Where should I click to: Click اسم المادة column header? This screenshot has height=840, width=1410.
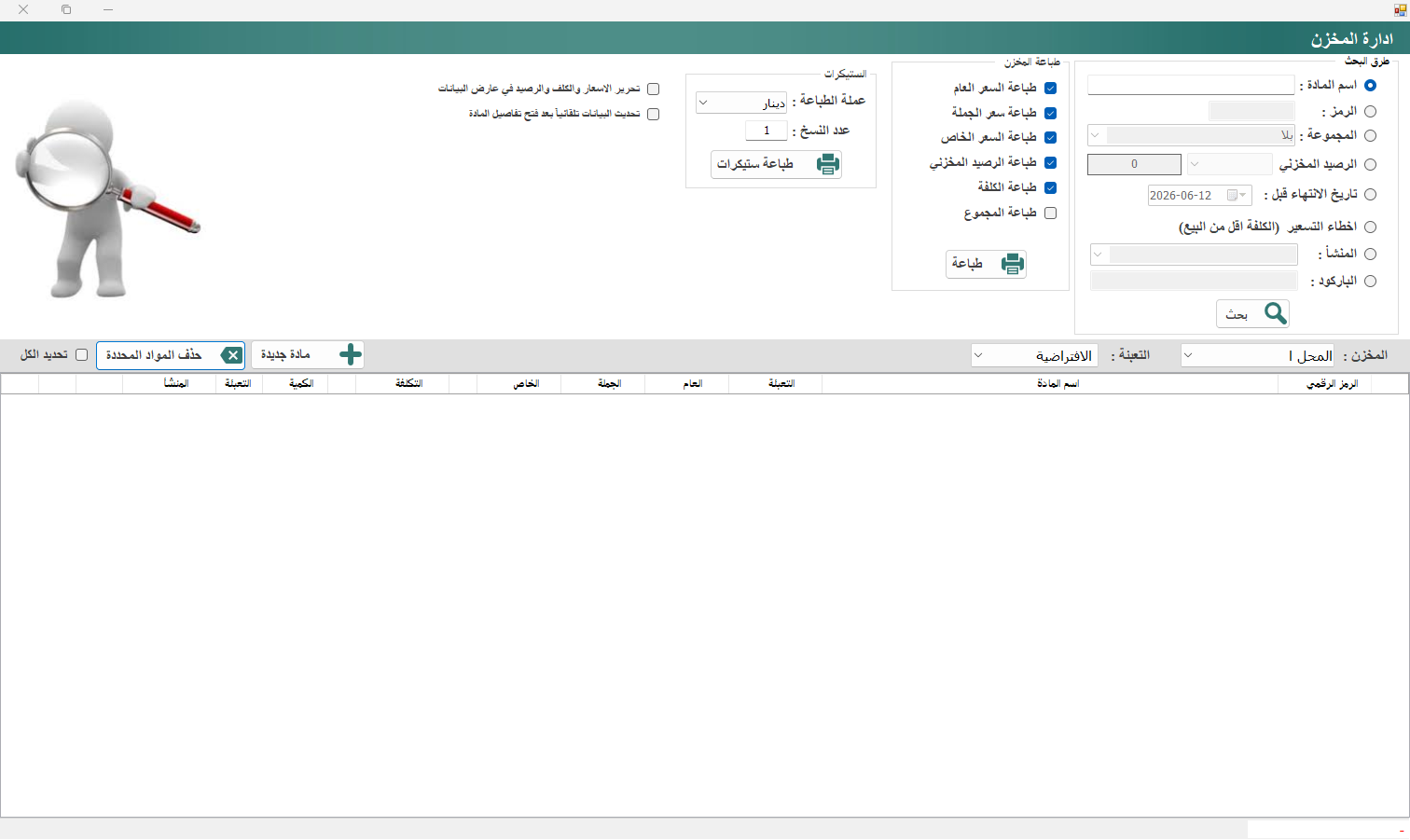tap(1050, 384)
